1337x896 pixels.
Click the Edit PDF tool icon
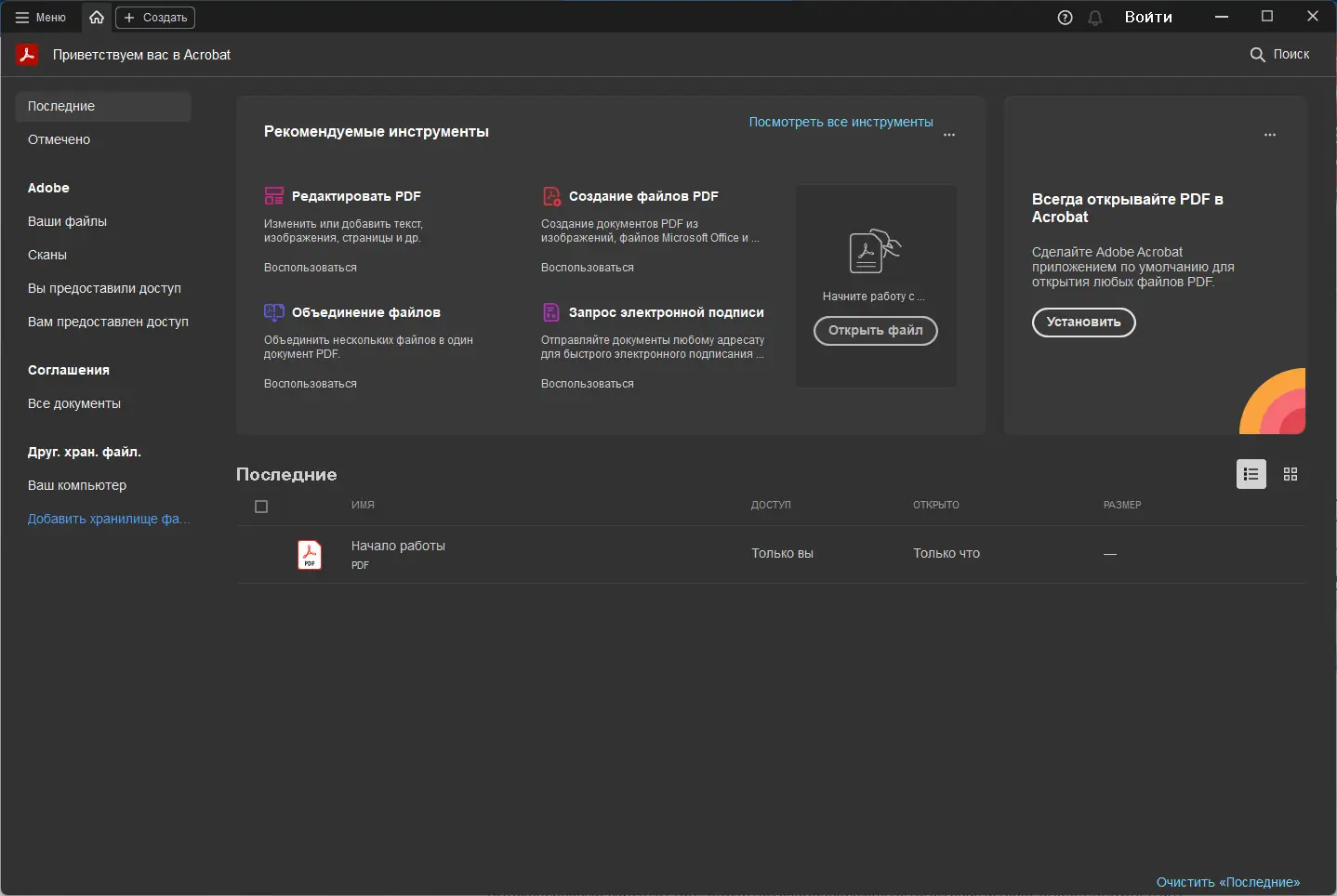[273, 196]
